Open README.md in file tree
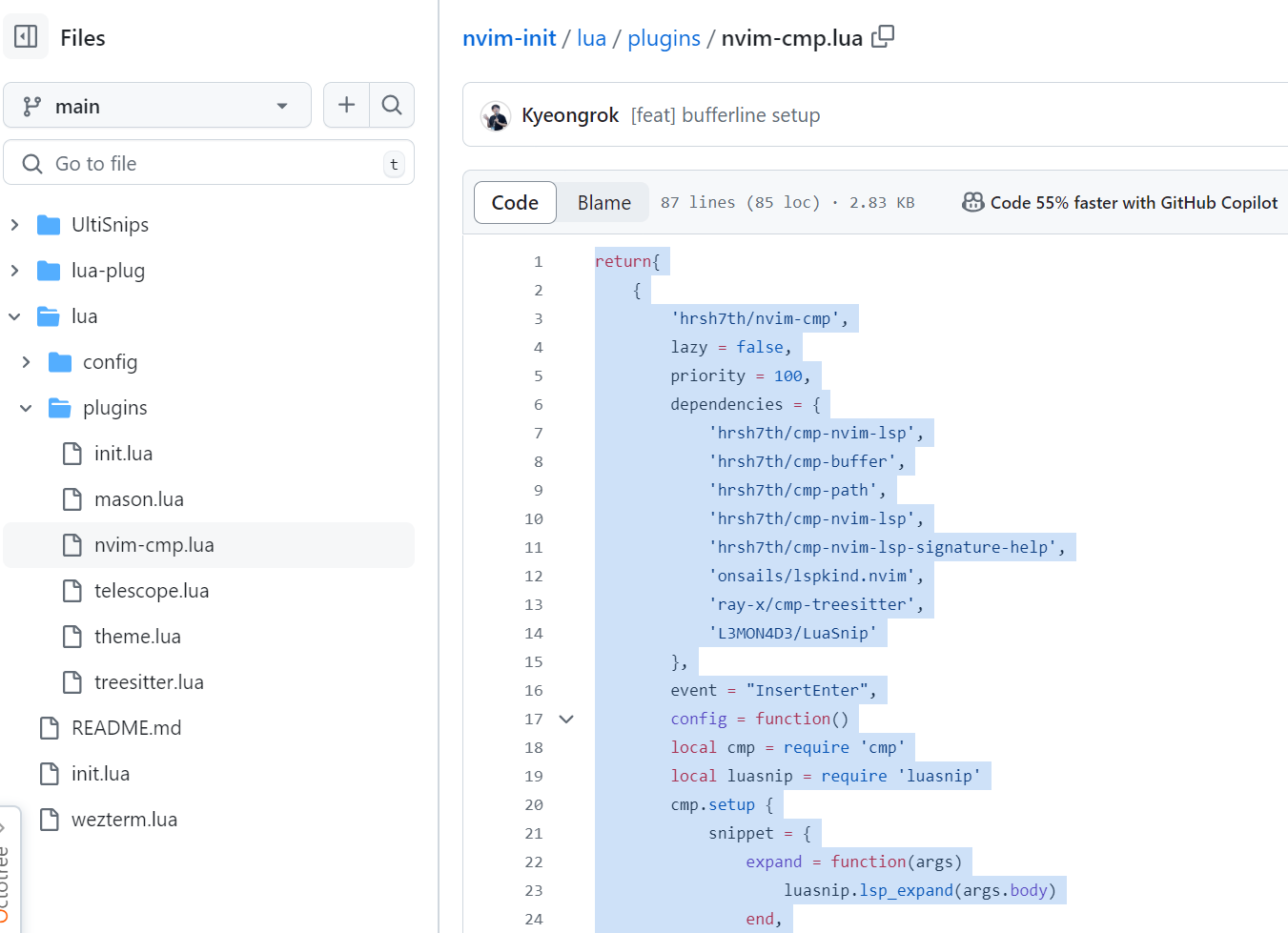 126,728
